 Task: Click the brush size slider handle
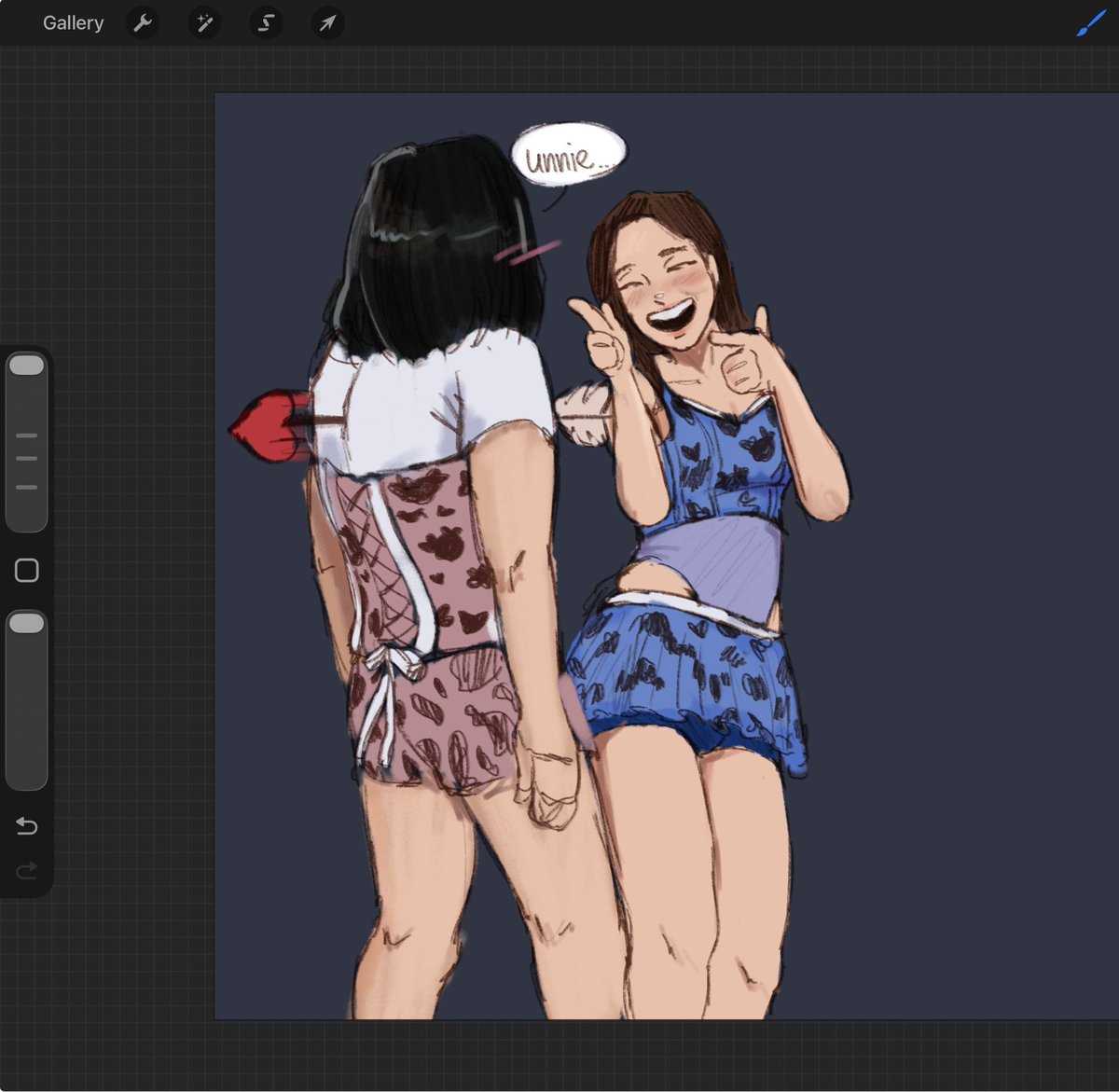pyautogui.click(x=26, y=365)
